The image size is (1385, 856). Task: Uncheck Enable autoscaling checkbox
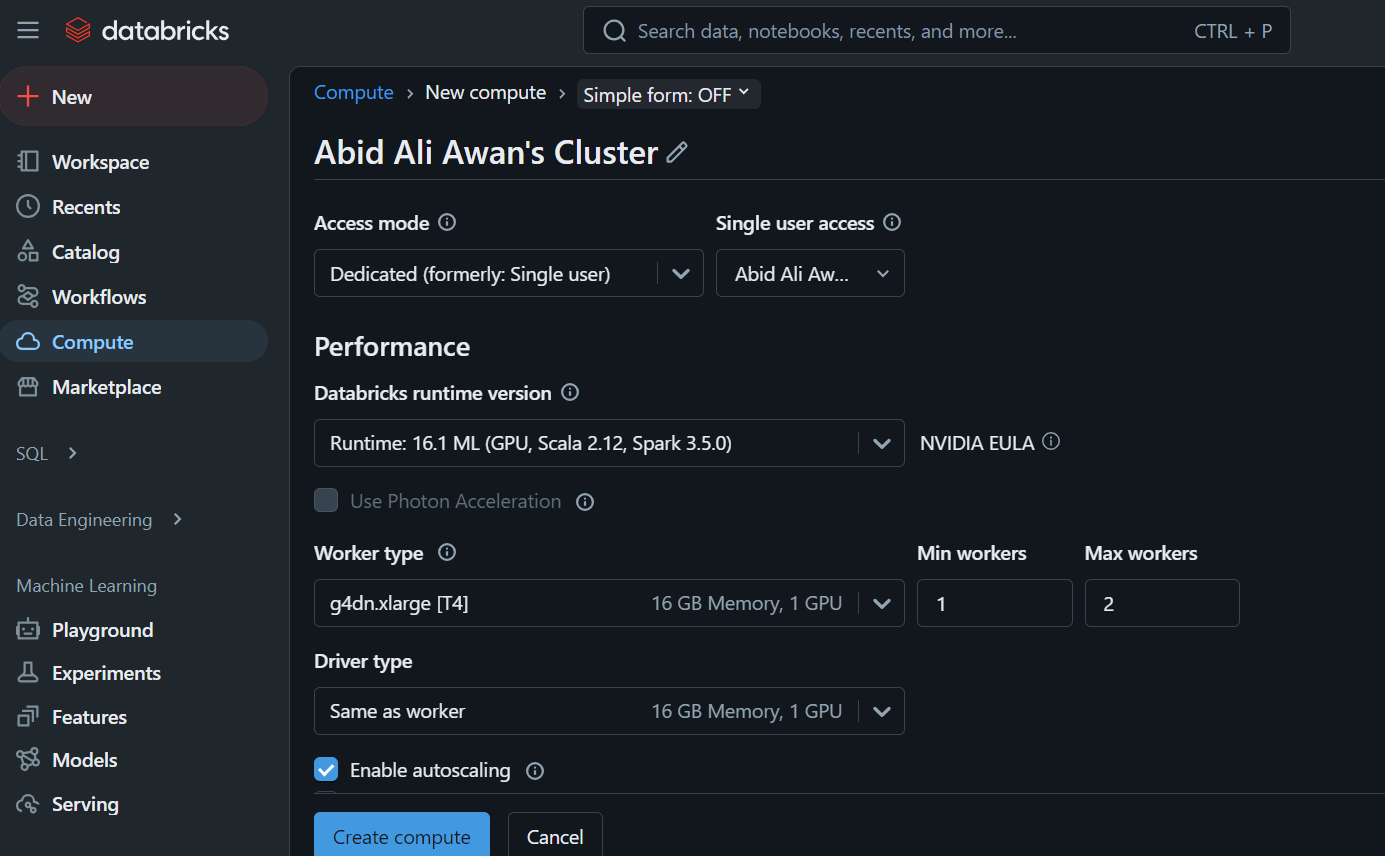click(326, 769)
